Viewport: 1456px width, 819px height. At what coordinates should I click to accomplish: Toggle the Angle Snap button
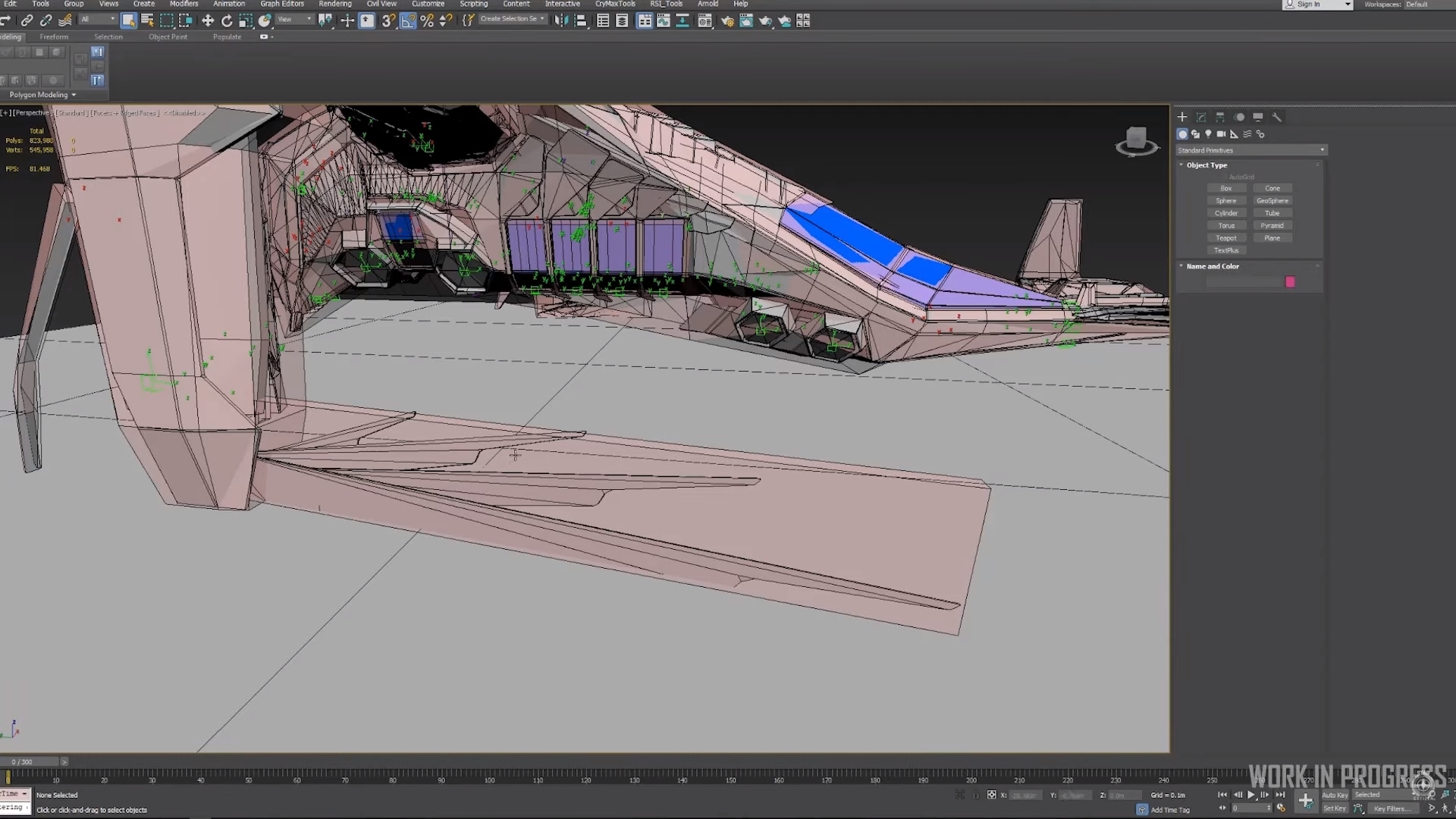(x=408, y=21)
